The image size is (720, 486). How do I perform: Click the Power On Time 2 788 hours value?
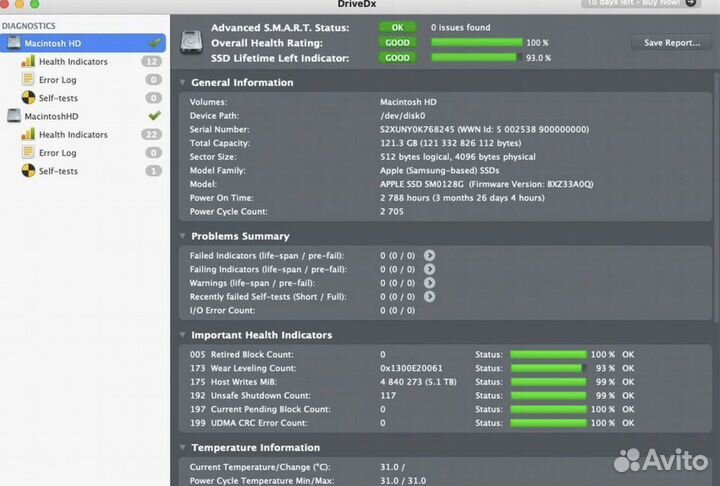(462, 198)
